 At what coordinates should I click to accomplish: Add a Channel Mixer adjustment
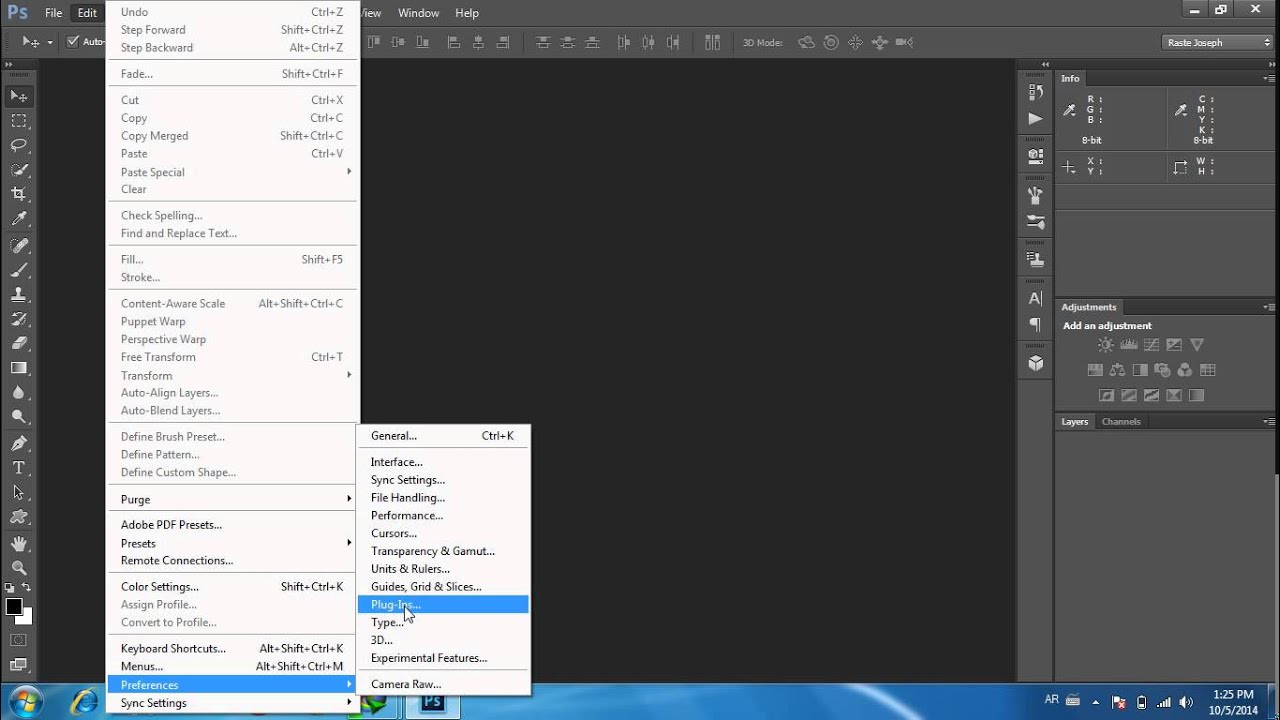(1185, 370)
